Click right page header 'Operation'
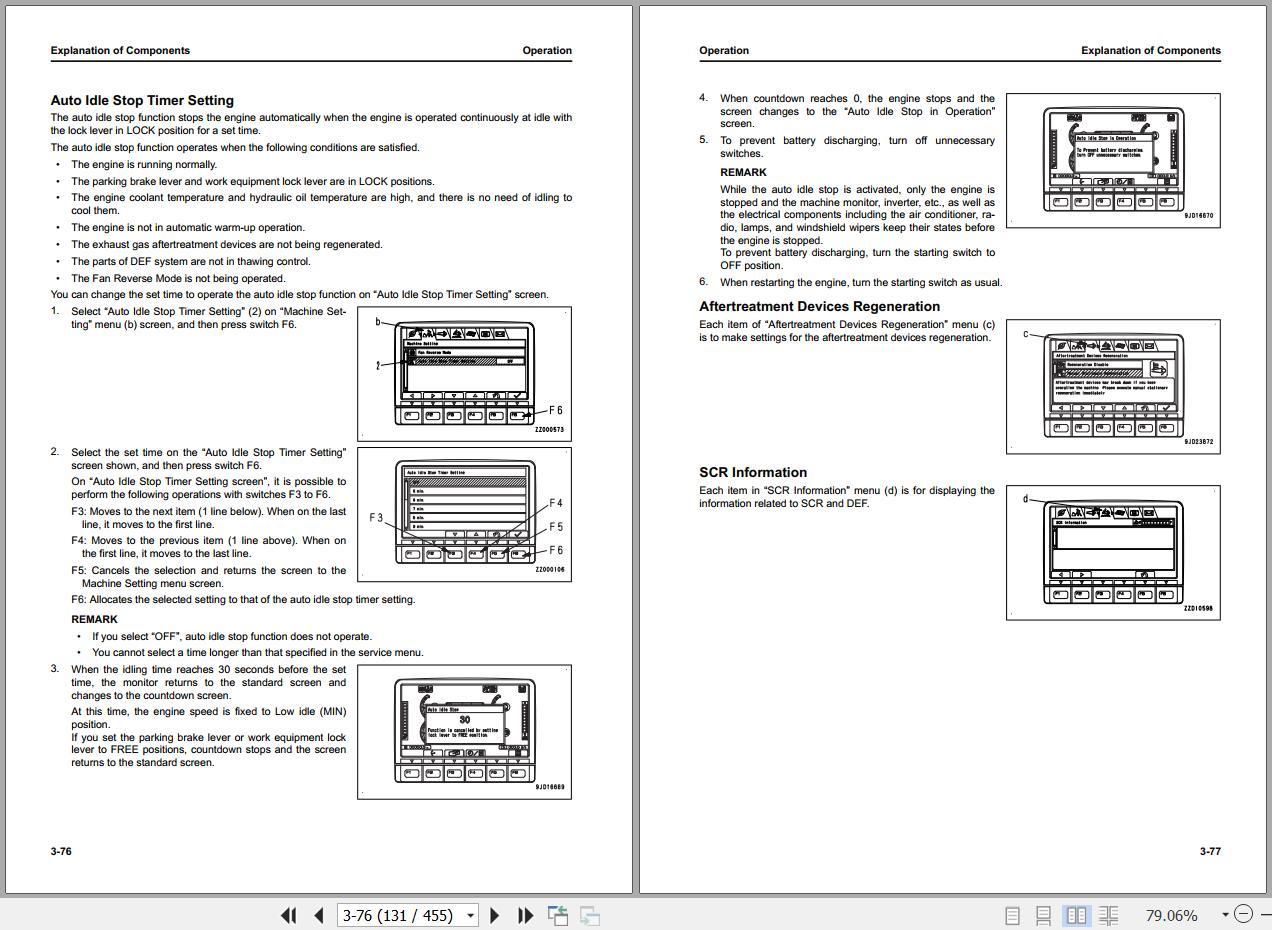1272x930 pixels. pyautogui.click(x=724, y=50)
